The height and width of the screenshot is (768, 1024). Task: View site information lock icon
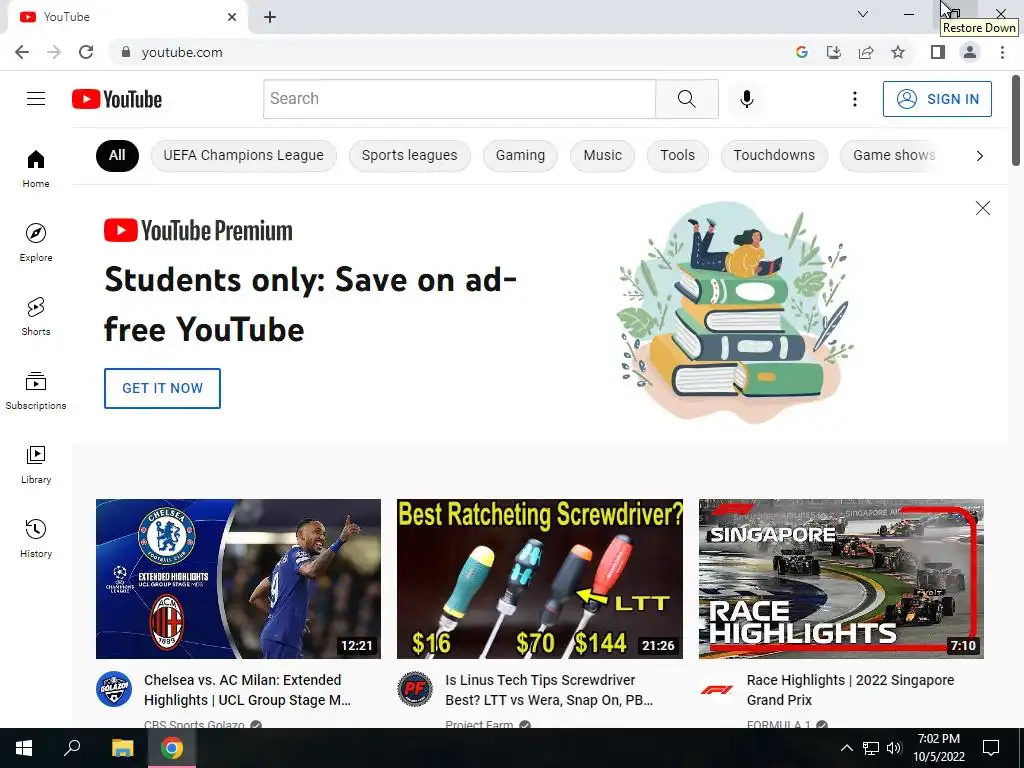[126, 52]
